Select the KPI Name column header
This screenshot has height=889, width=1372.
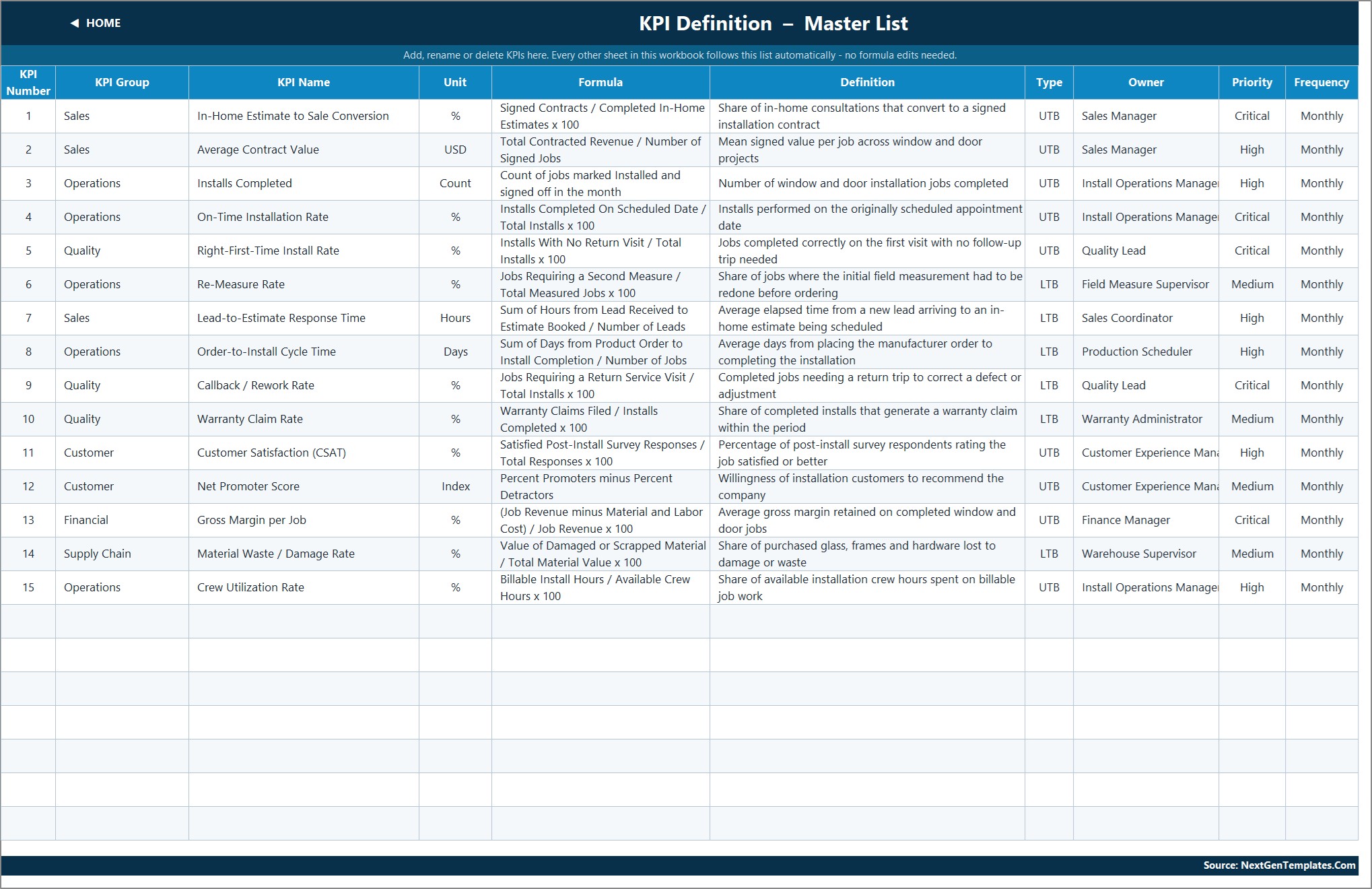click(304, 82)
